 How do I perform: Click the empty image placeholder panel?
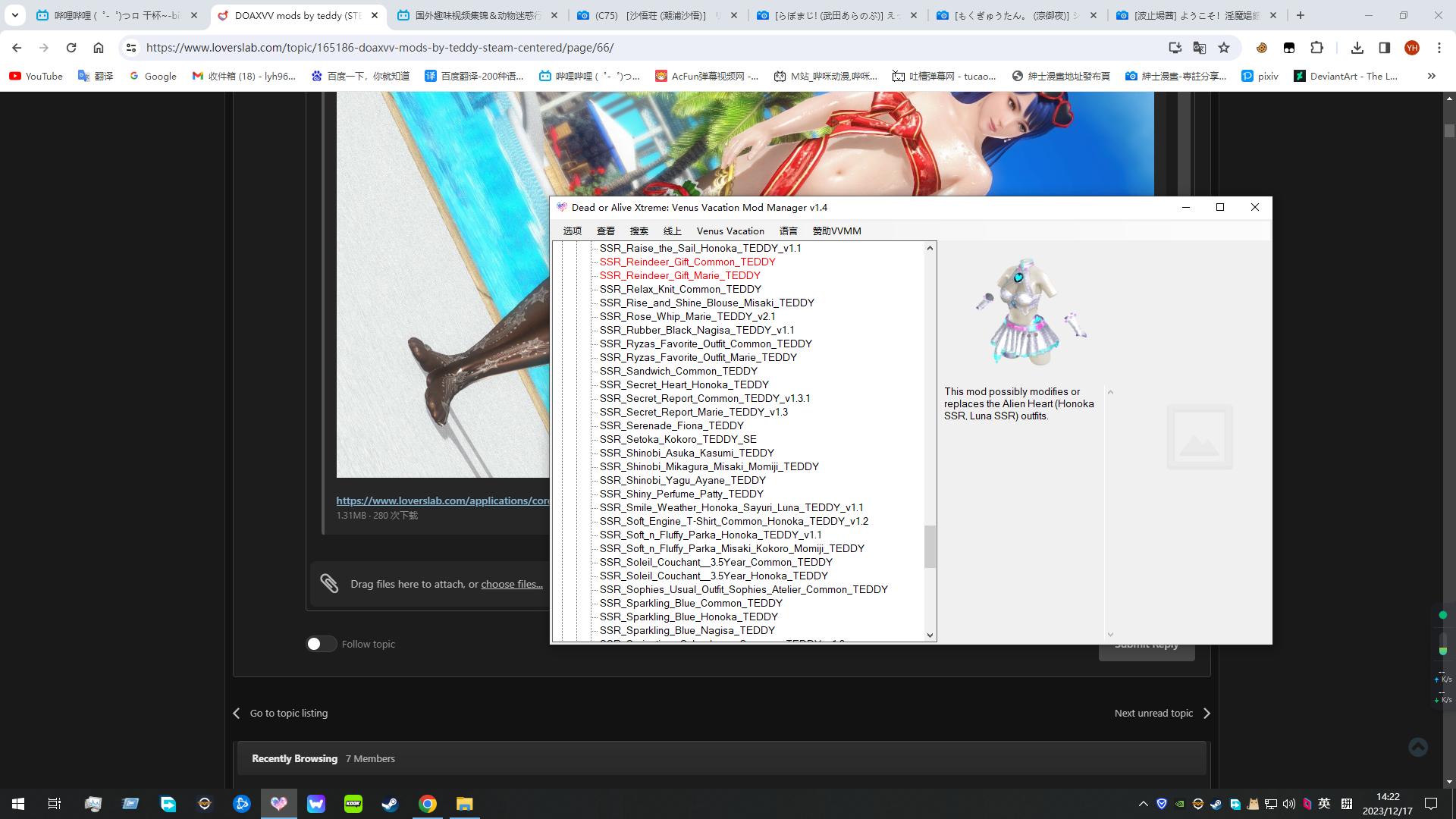[1199, 438]
